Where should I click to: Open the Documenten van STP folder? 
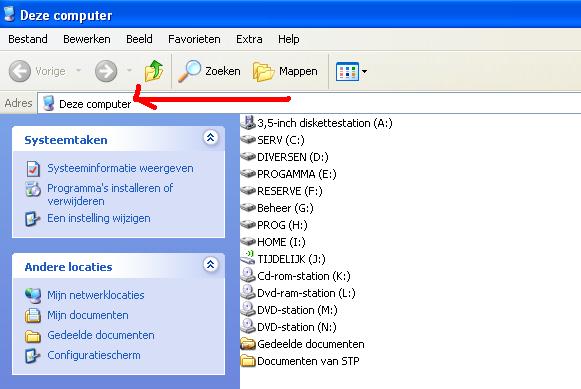[x=300, y=361]
